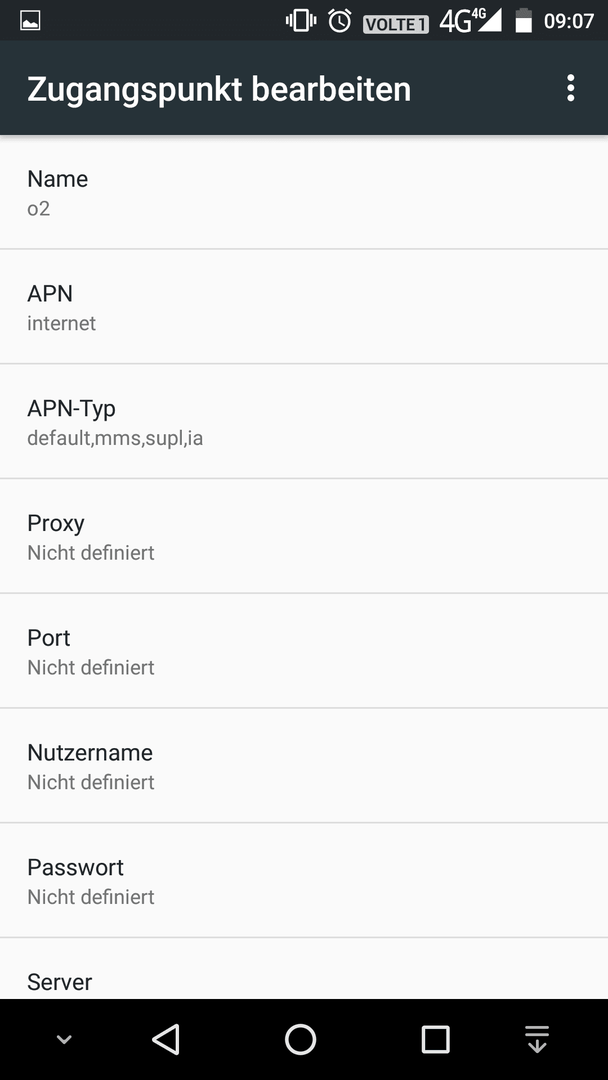Tap the alarm clock status icon

339,21
